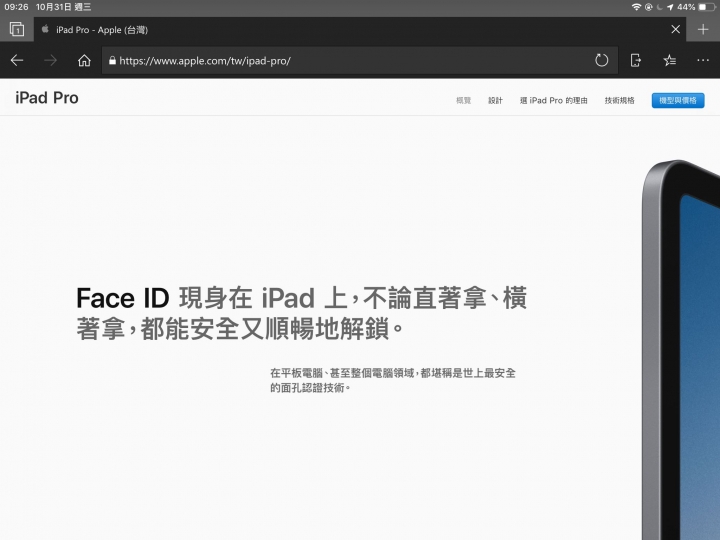Open the three-dot browser menu
This screenshot has height=540, width=720.
(703, 60)
